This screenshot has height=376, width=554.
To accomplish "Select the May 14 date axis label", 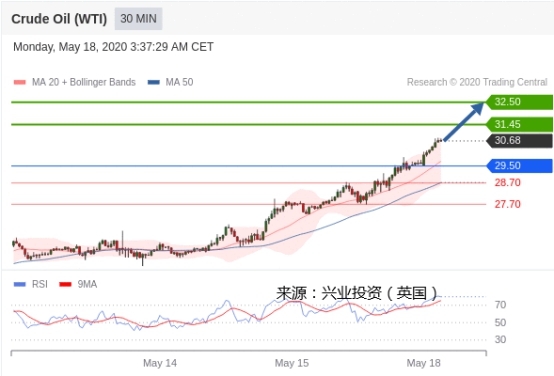I will [x=160, y=363].
